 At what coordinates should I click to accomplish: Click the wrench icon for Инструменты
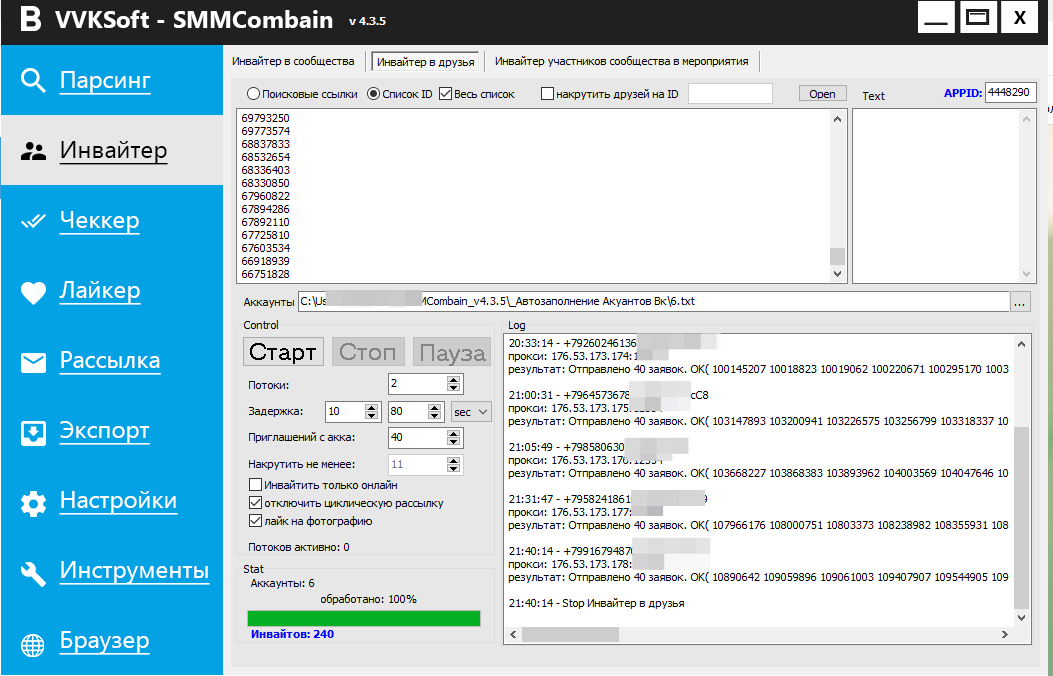coord(34,572)
